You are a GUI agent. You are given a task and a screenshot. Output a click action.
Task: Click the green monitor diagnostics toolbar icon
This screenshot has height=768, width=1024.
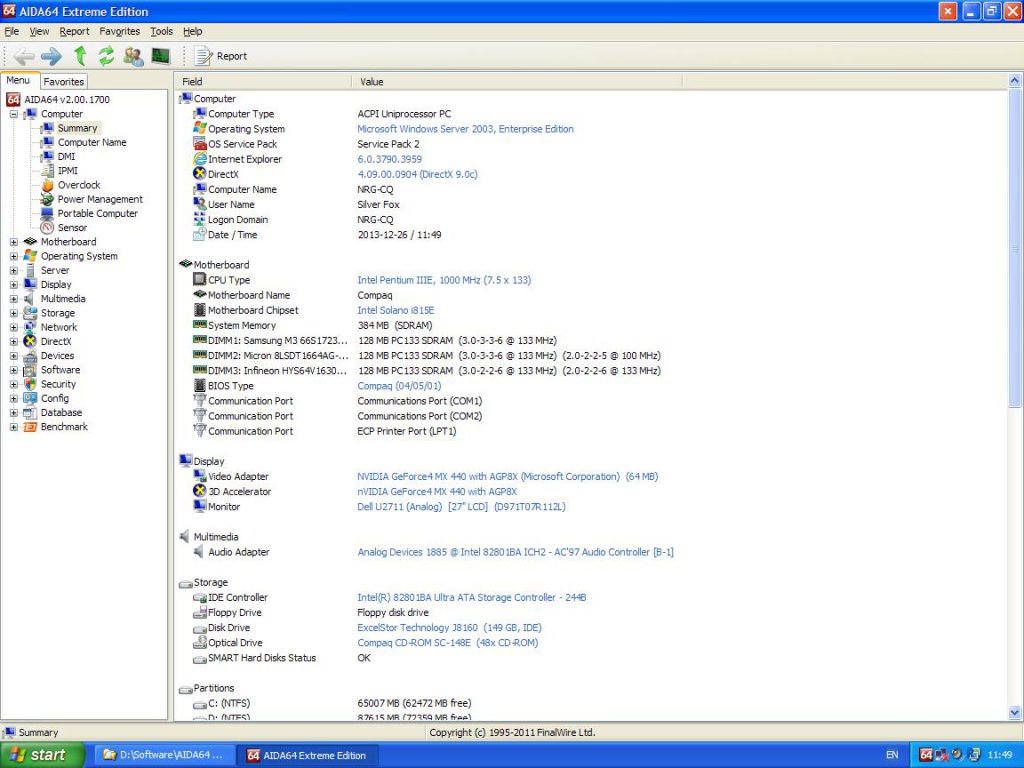click(160, 56)
